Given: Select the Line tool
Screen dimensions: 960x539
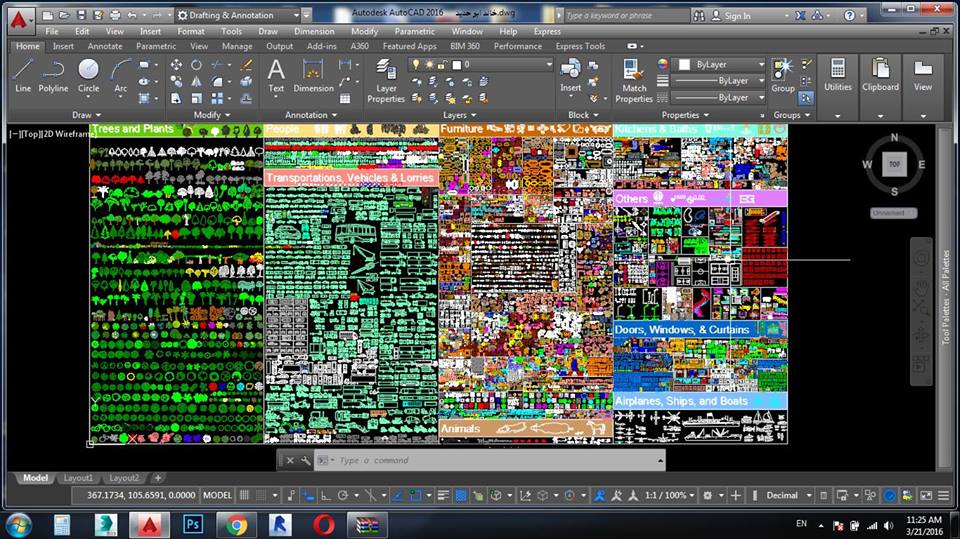Looking at the screenshot, I should tap(23, 76).
